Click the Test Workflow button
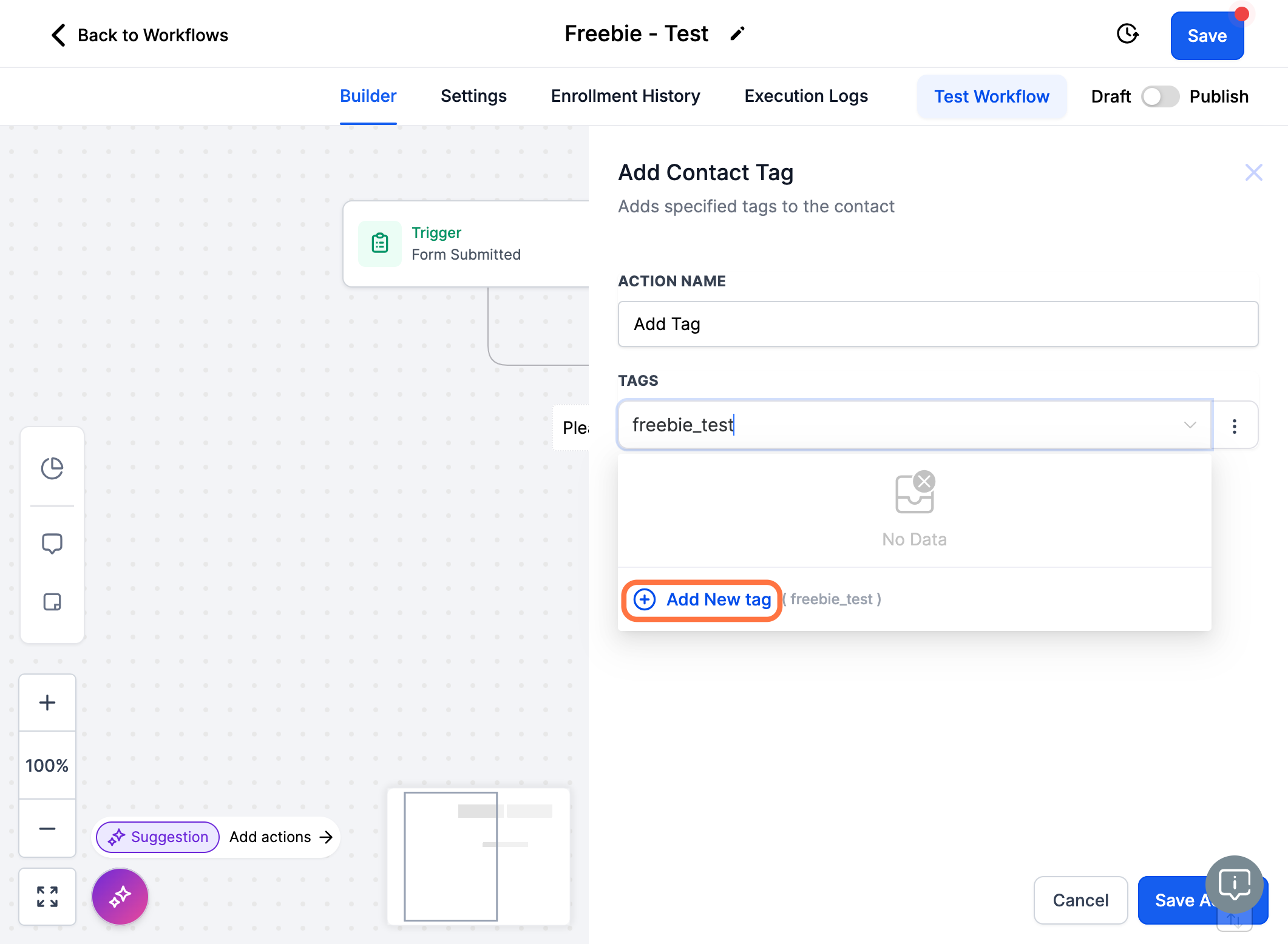Viewport: 1288px width, 944px height. [x=992, y=96]
